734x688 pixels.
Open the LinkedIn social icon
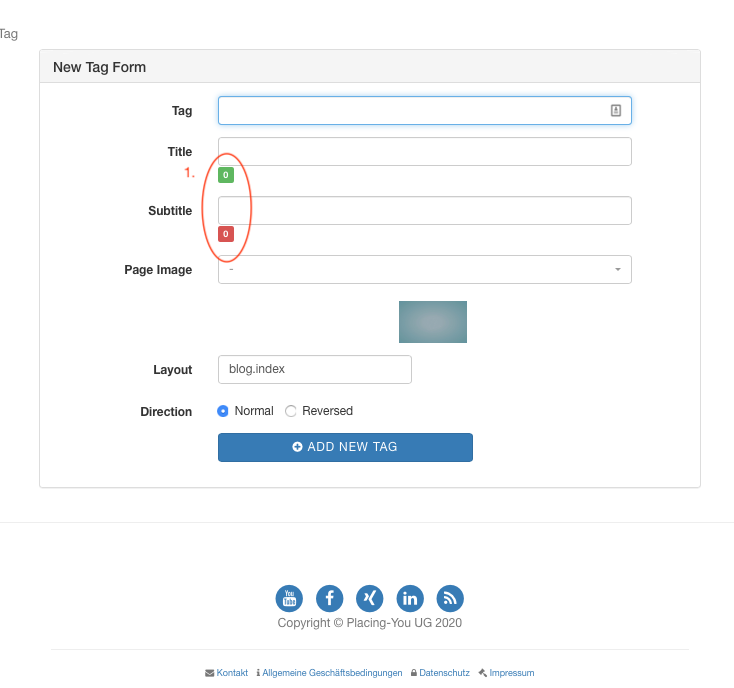pyautogui.click(x=410, y=598)
